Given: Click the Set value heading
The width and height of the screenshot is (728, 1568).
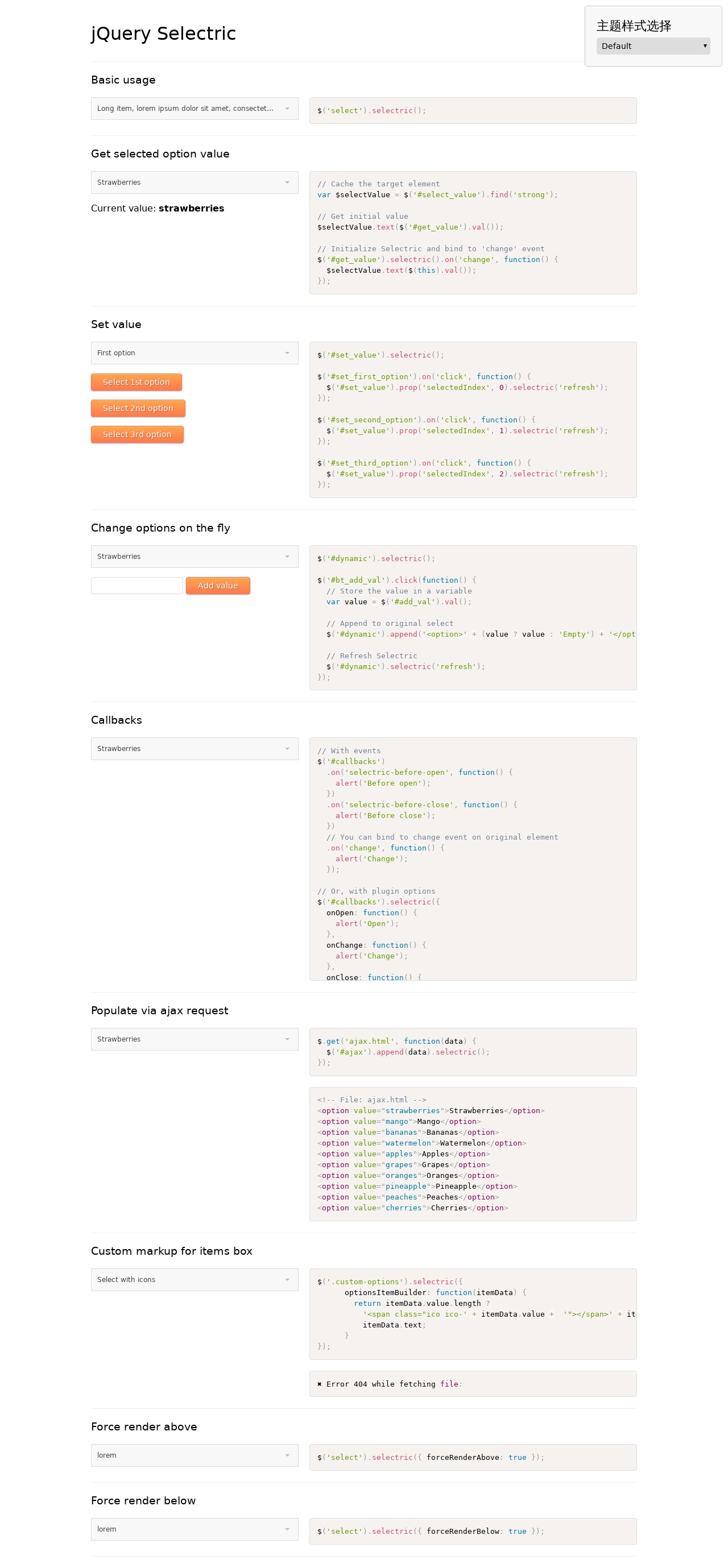Looking at the screenshot, I should (x=115, y=325).
